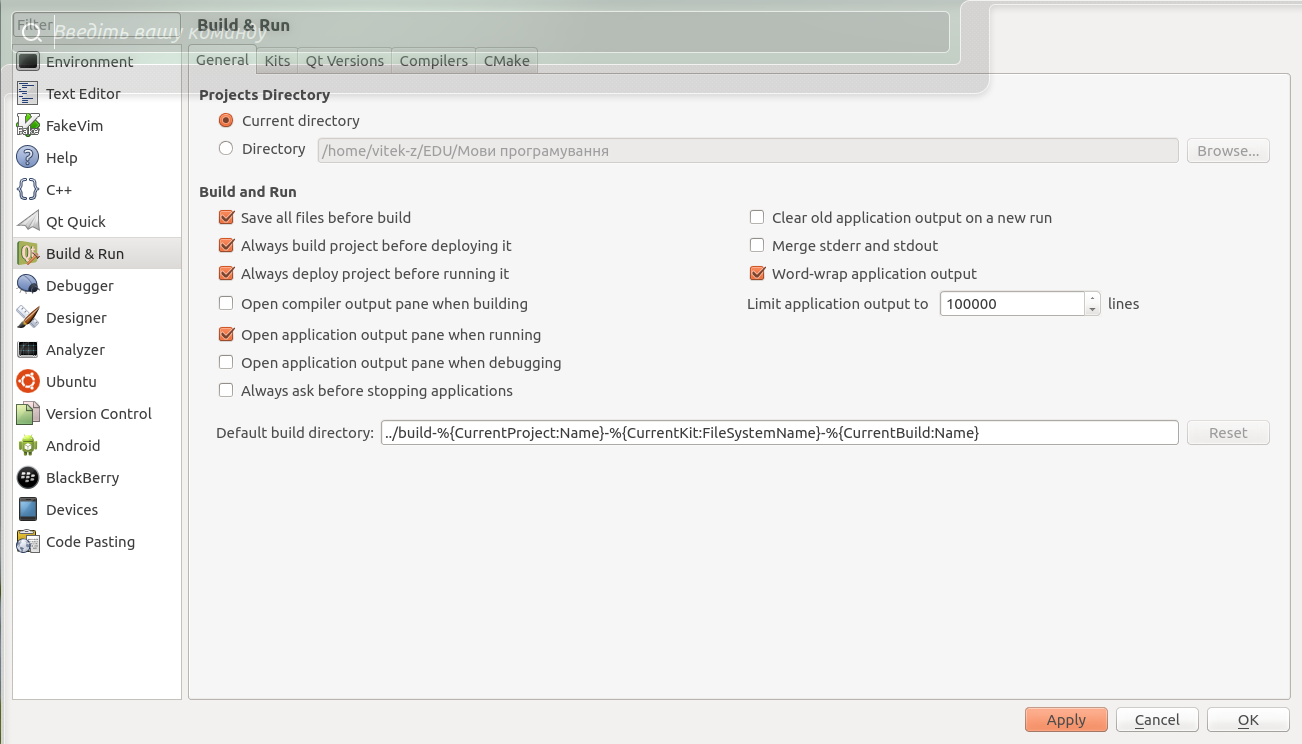Select the Android category icon
Screen dimensions: 1302x744
coord(28,446)
